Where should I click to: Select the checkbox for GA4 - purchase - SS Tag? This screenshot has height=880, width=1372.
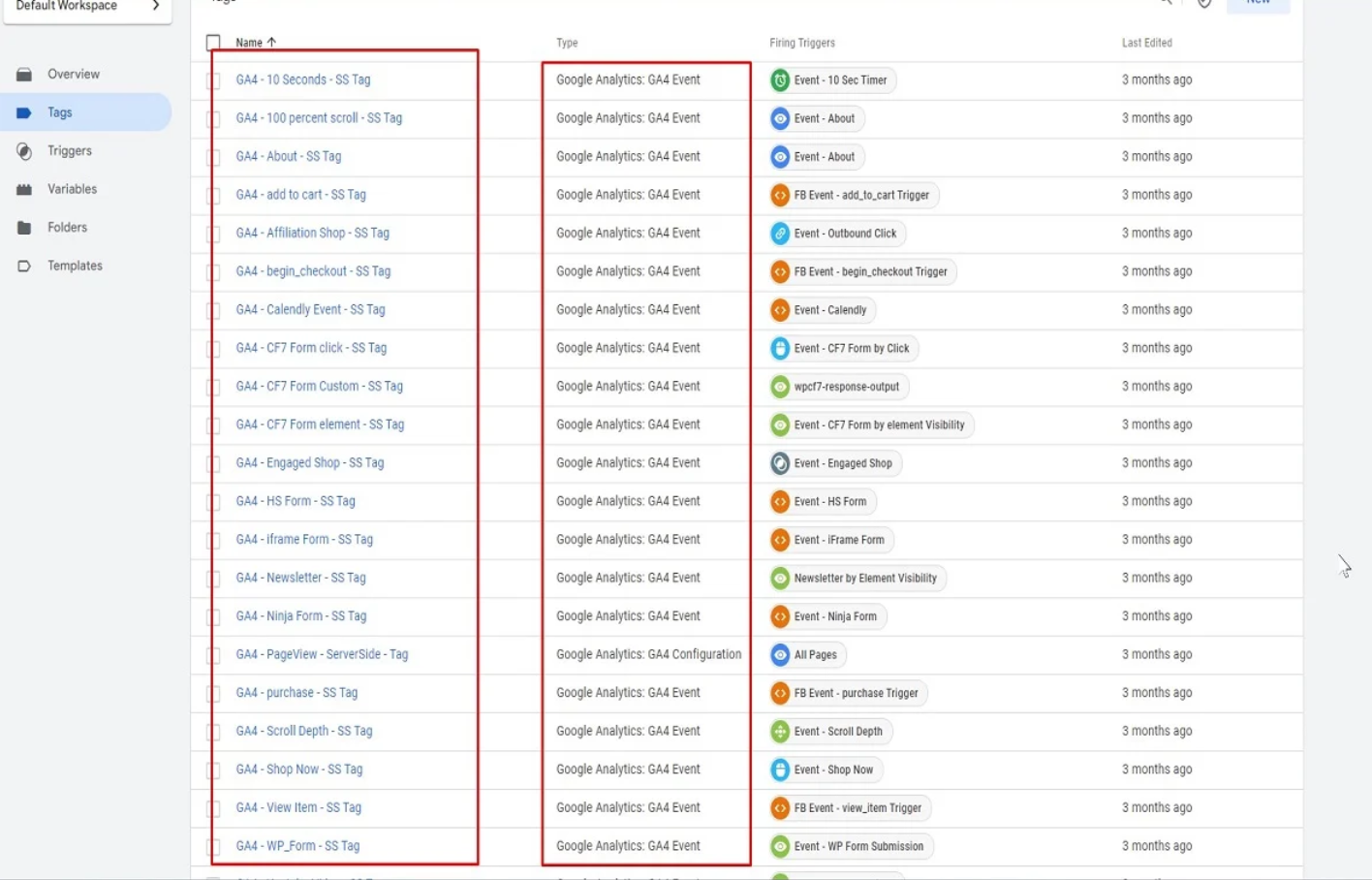(x=213, y=694)
